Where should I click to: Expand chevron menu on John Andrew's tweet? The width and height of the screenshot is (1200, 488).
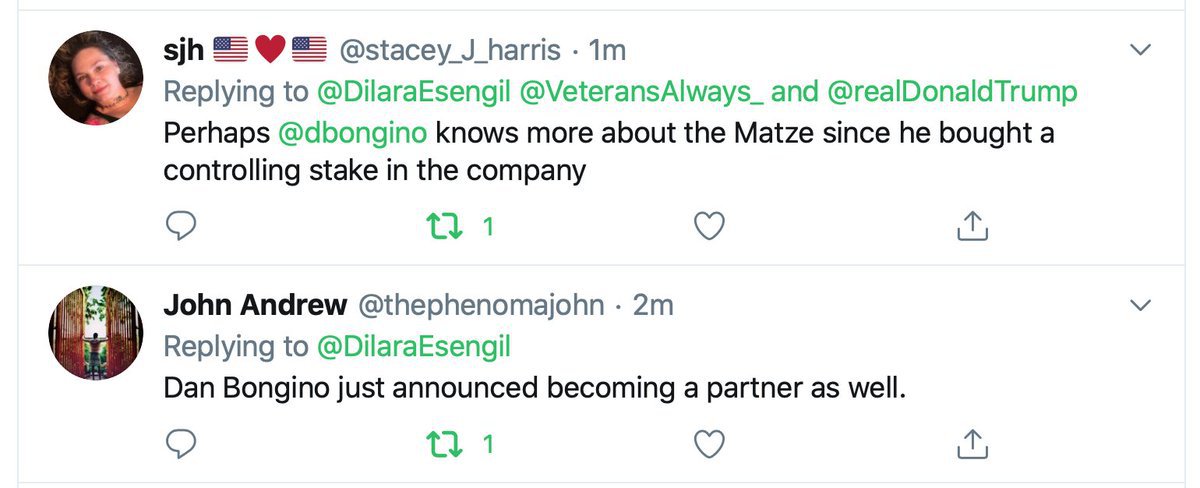pyautogui.click(x=1140, y=304)
